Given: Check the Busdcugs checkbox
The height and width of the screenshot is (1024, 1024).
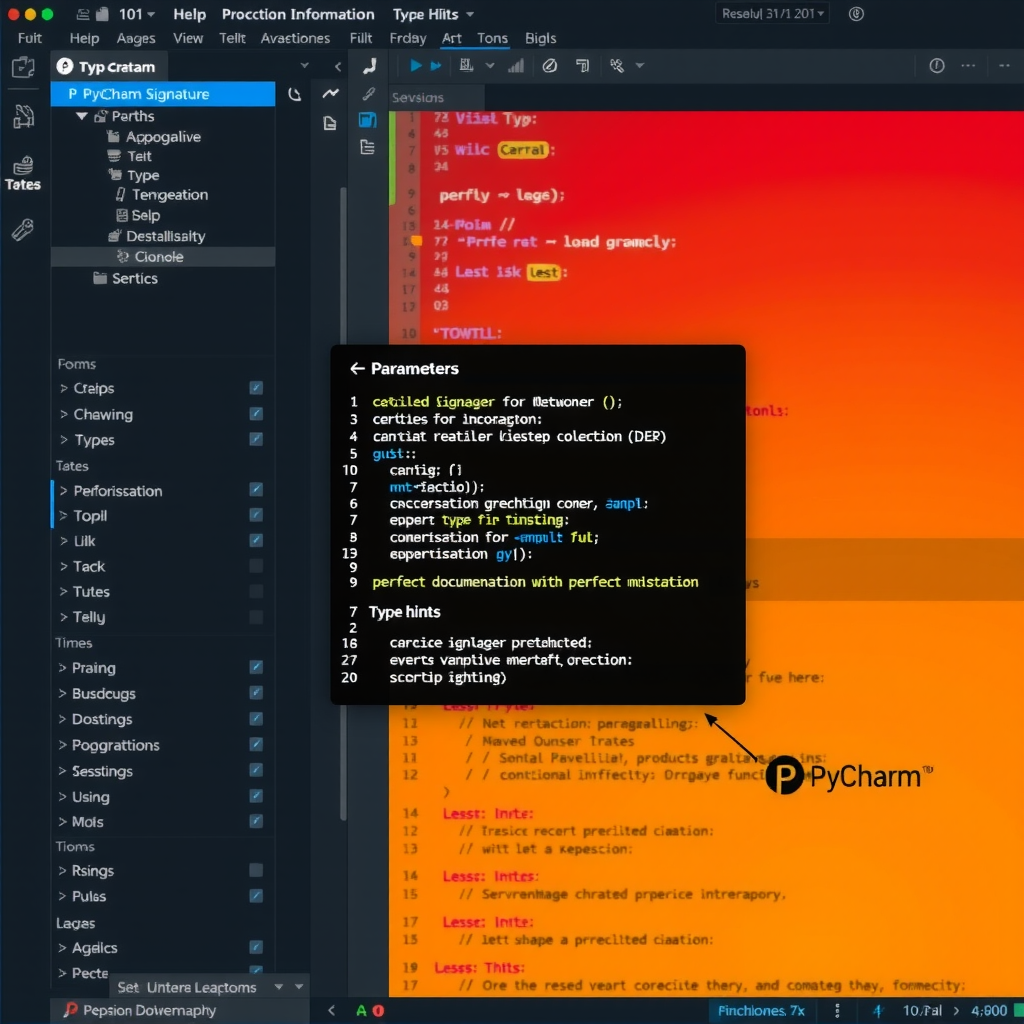Looking at the screenshot, I should 256,693.
